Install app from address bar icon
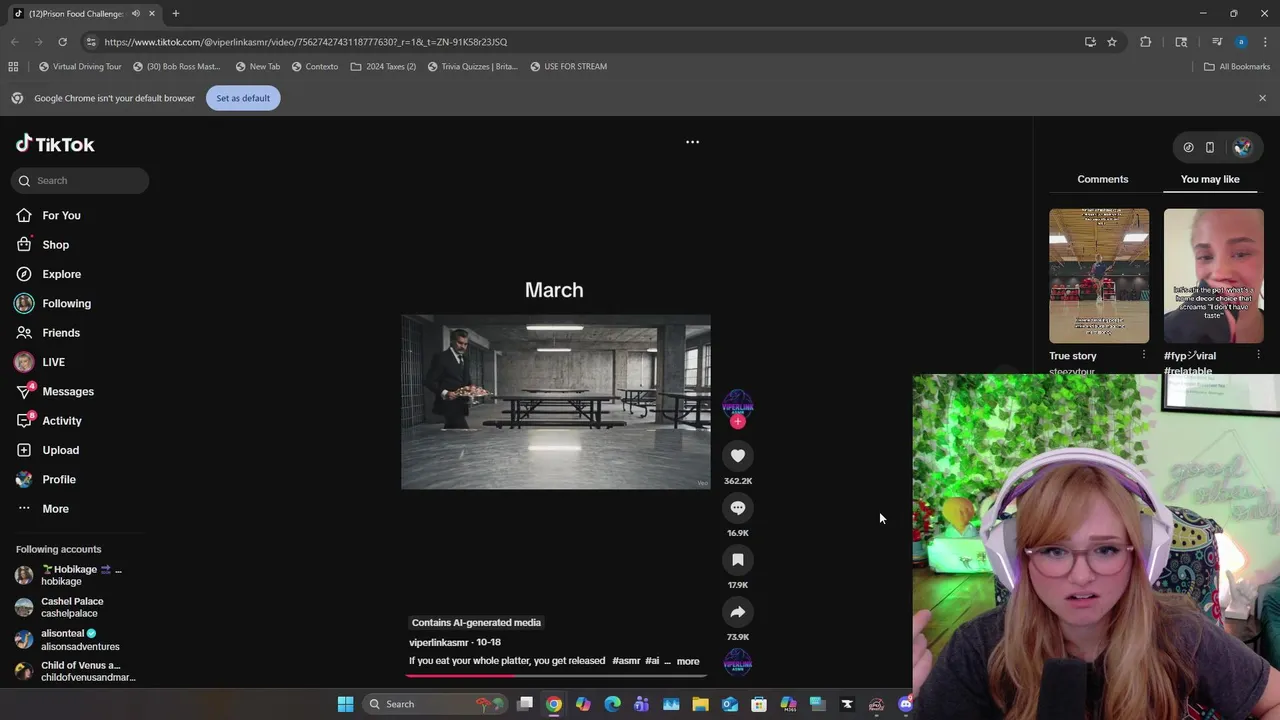Viewport: 1280px width, 720px height. (x=1090, y=42)
